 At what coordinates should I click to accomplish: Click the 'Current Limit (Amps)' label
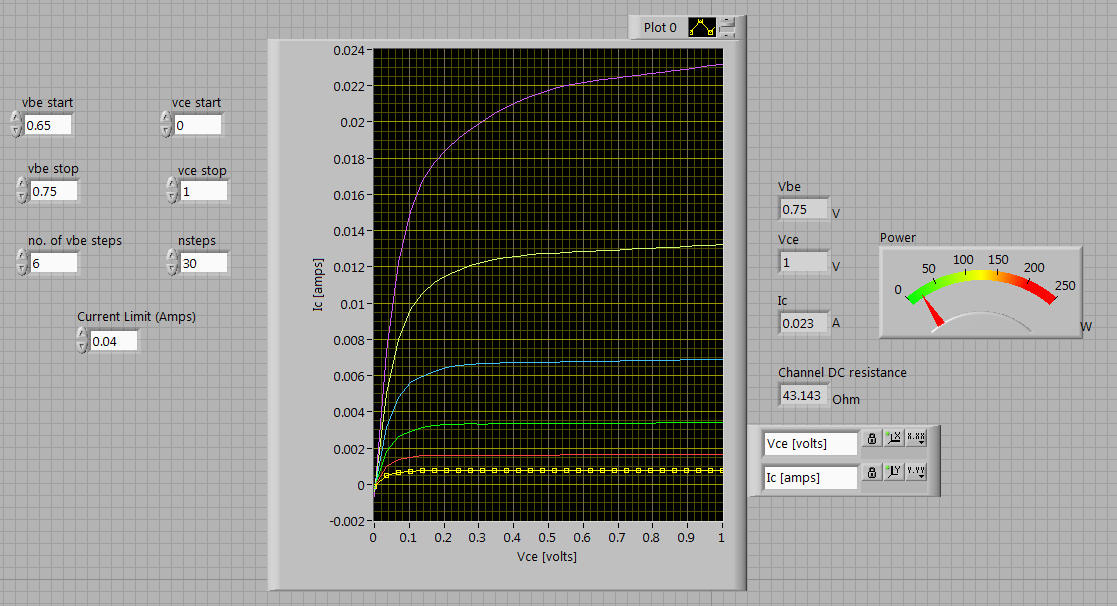pyautogui.click(x=136, y=317)
